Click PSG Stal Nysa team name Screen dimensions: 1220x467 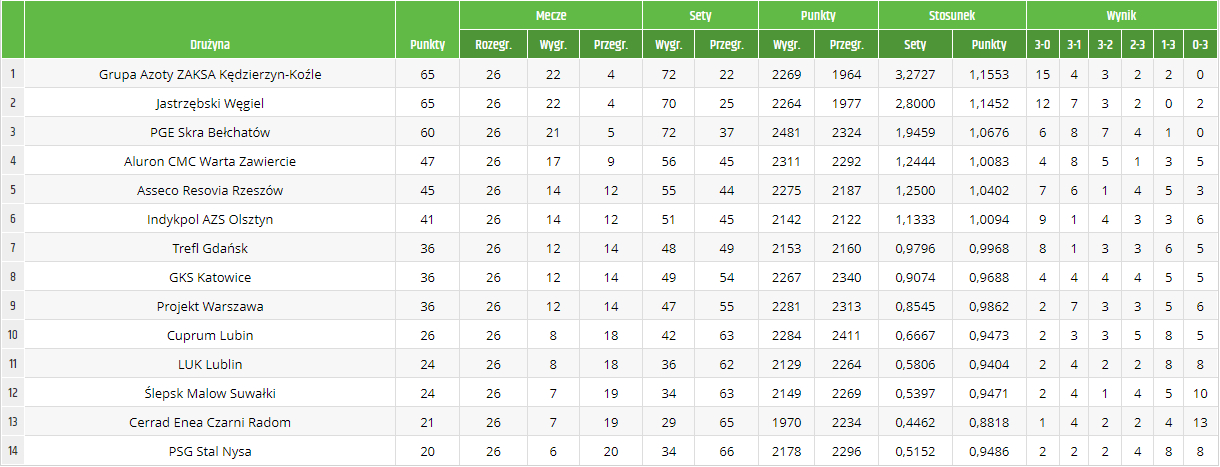(x=210, y=451)
